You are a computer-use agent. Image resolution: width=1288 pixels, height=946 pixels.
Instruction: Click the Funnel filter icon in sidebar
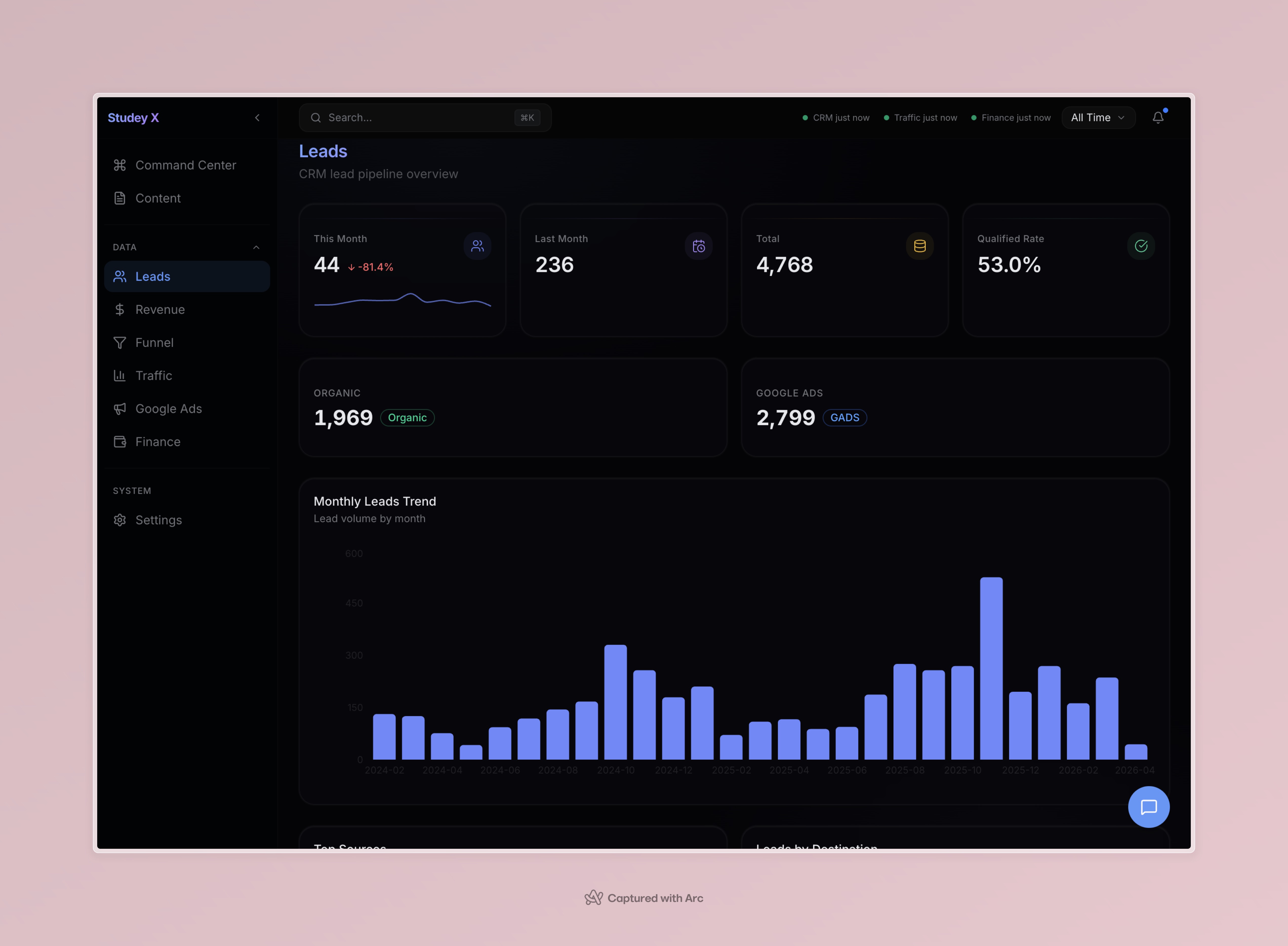[120, 342]
